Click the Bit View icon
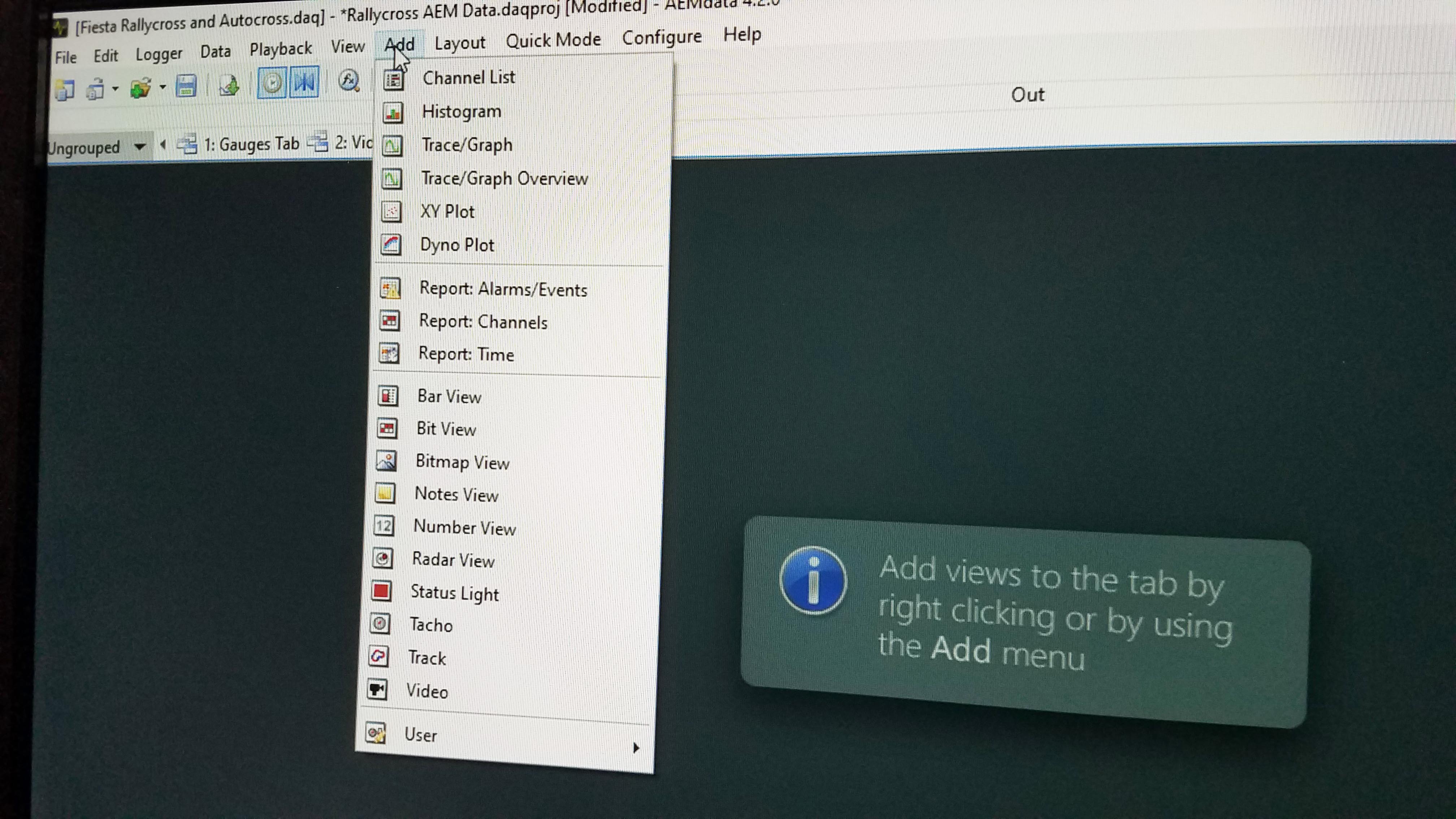Viewport: 1456px width, 819px height. (387, 428)
